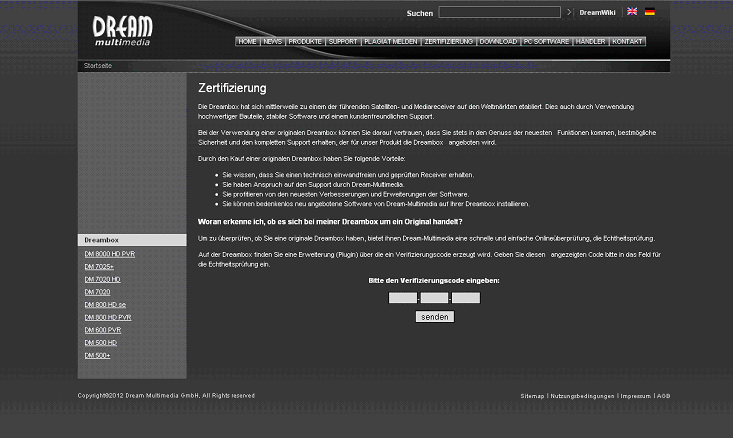Open the Impressum footer link
This screenshot has width=733, height=438.
click(x=635, y=396)
